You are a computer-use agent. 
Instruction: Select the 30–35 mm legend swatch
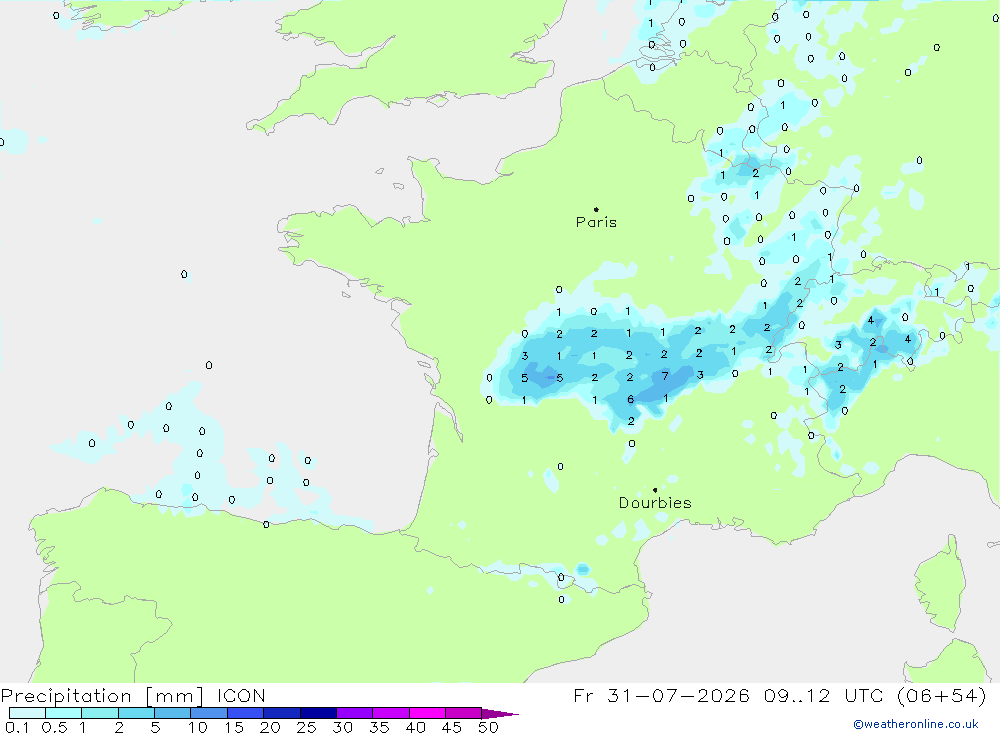[x=355, y=713]
